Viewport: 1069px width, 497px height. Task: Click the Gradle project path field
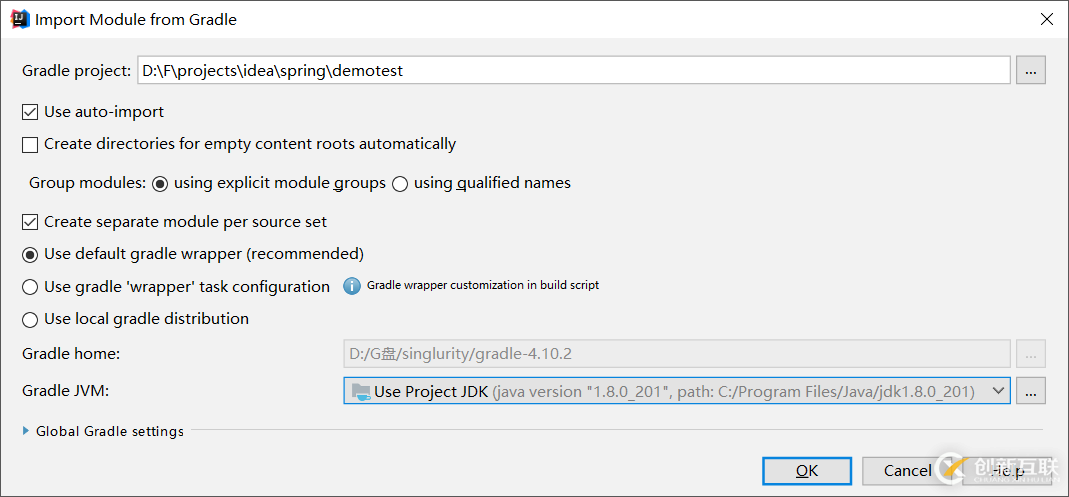click(x=574, y=70)
